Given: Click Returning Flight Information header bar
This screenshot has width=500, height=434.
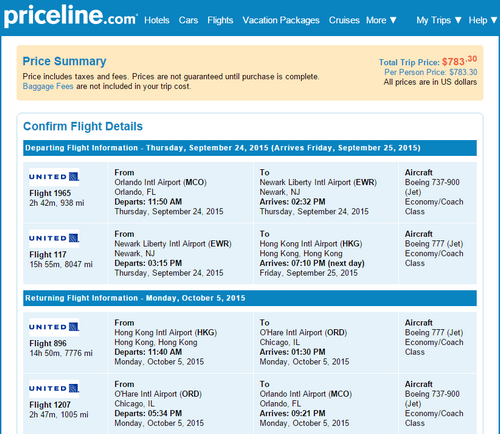Looking at the screenshot, I should point(250,298).
